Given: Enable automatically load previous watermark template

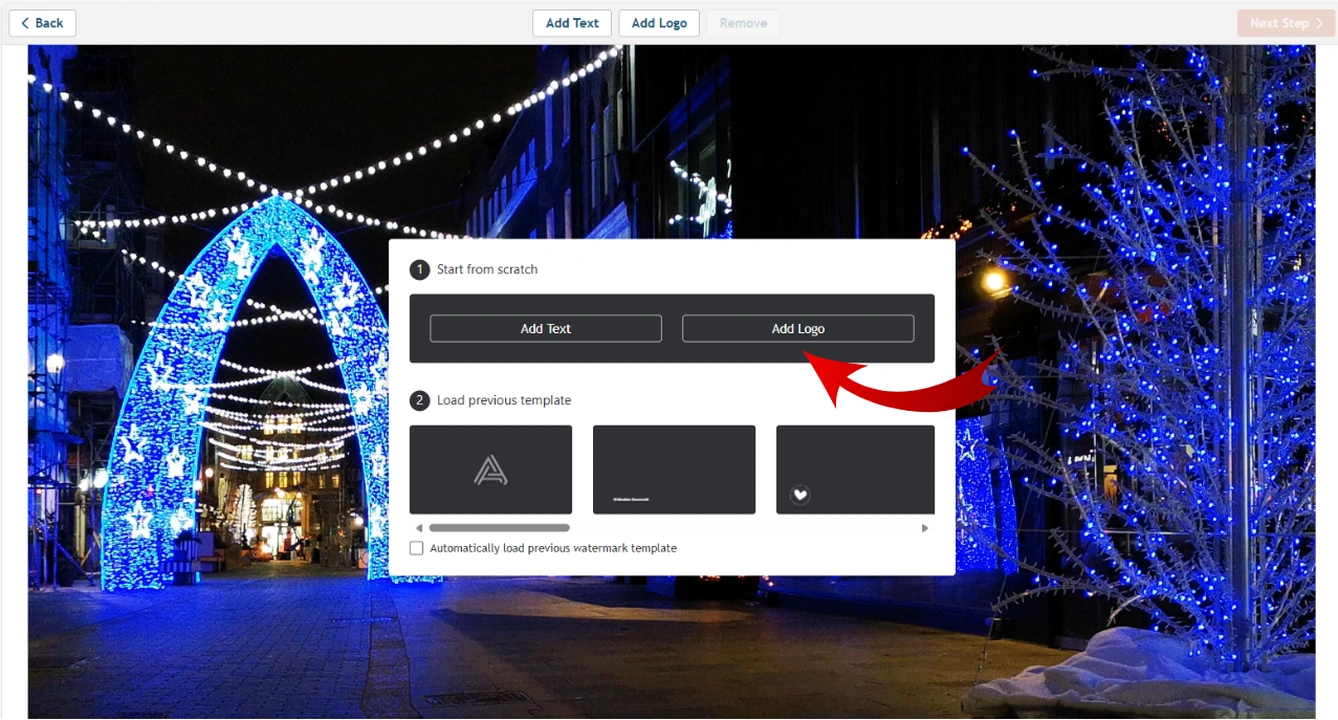Looking at the screenshot, I should coord(417,548).
